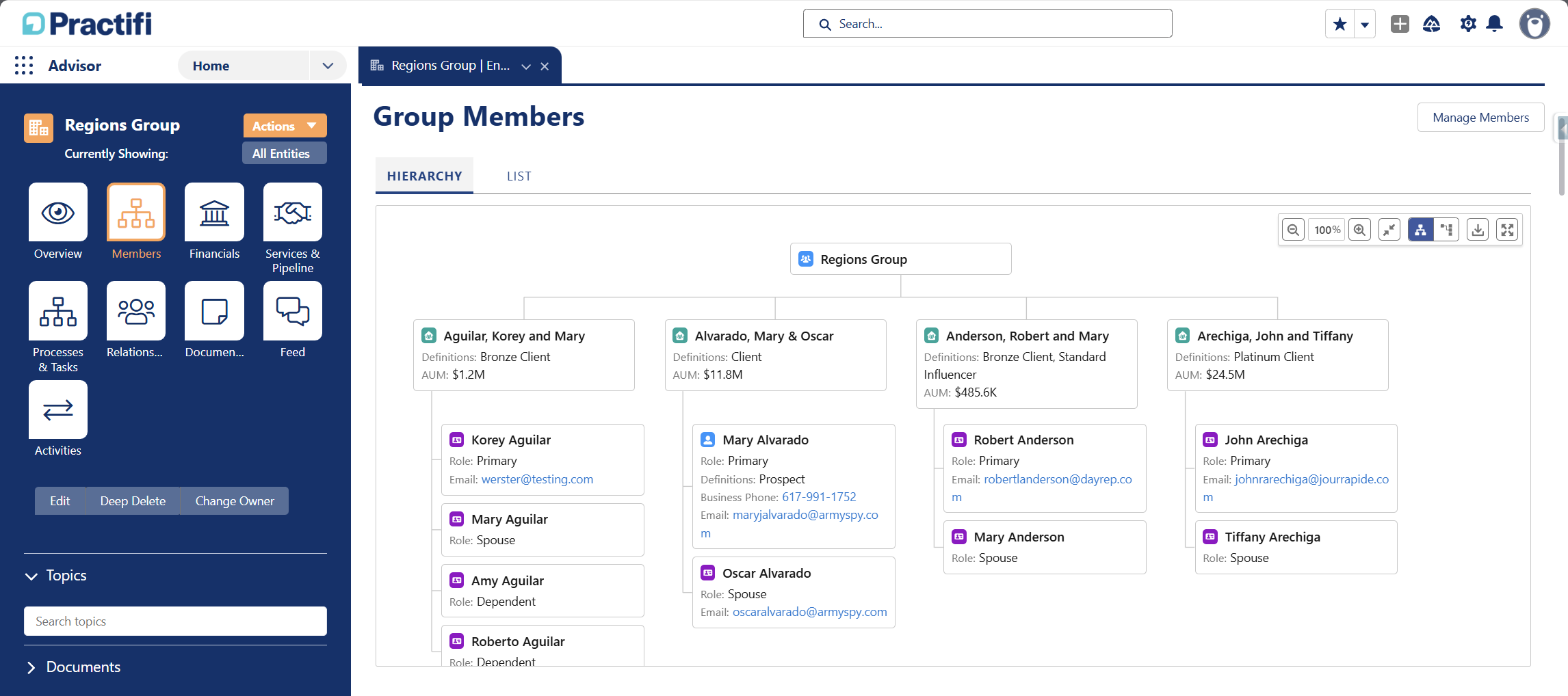Open the Processes & Tasks icon

58,311
